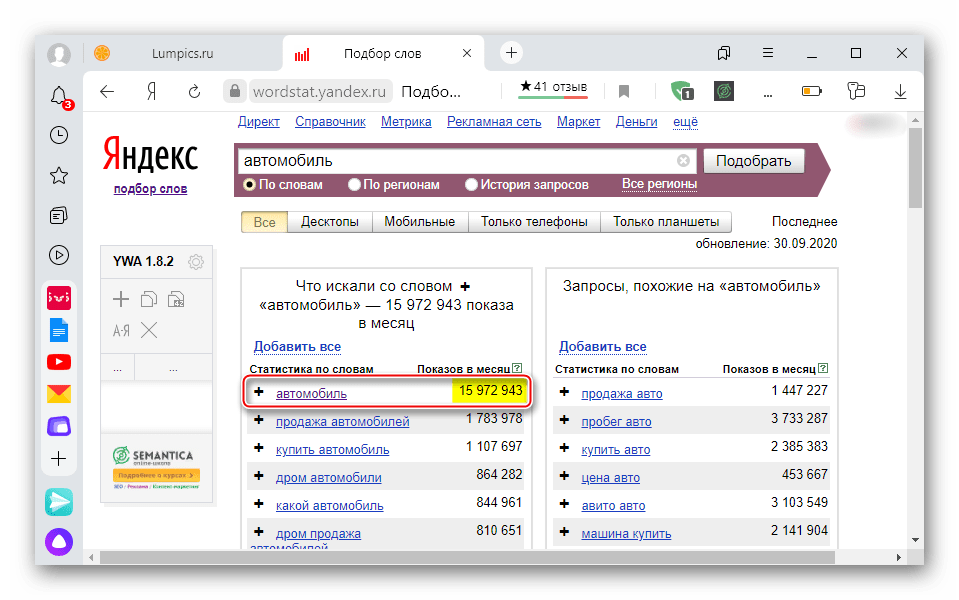The height and width of the screenshot is (600, 959).
Task: Open YWA settings gear
Action: tap(196, 262)
